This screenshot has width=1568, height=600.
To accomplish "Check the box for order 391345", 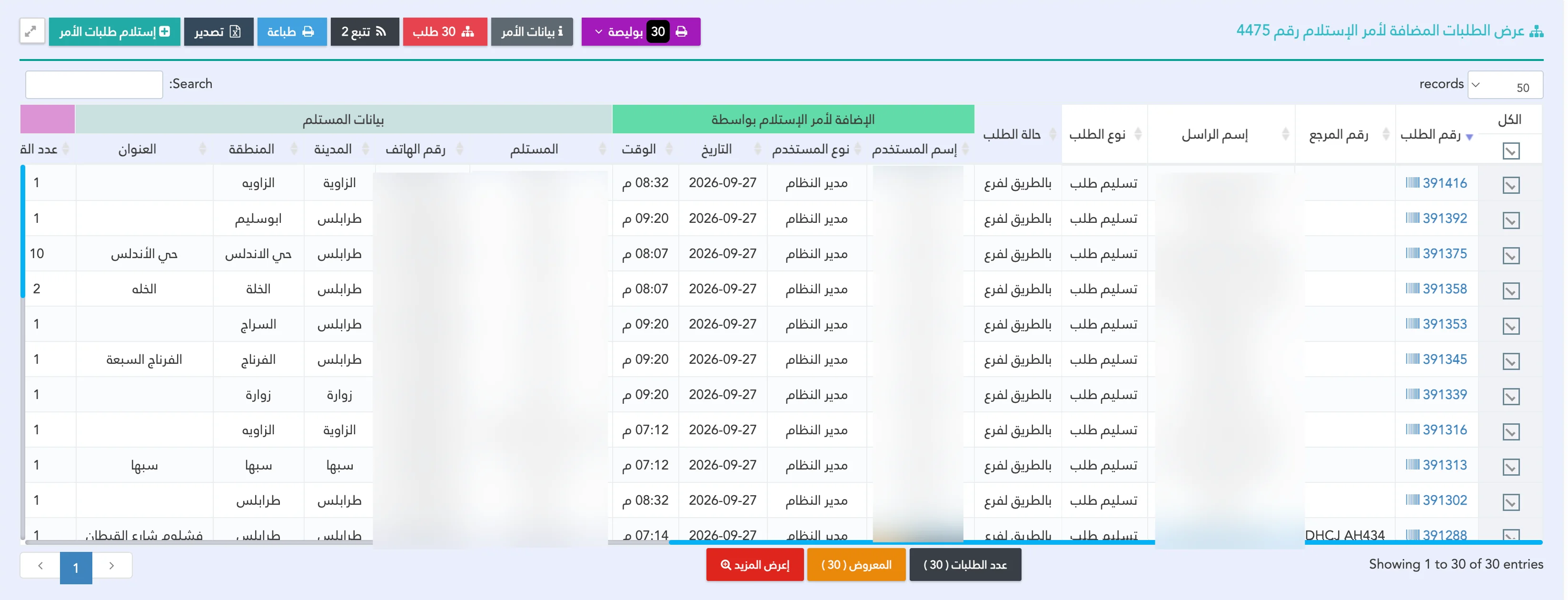I will pos(1511,361).
